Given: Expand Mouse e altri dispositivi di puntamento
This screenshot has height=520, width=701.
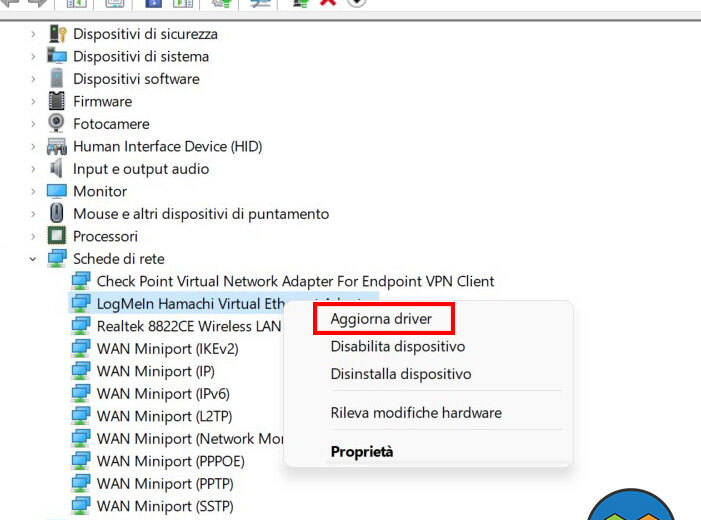Looking at the screenshot, I should click(33, 214).
